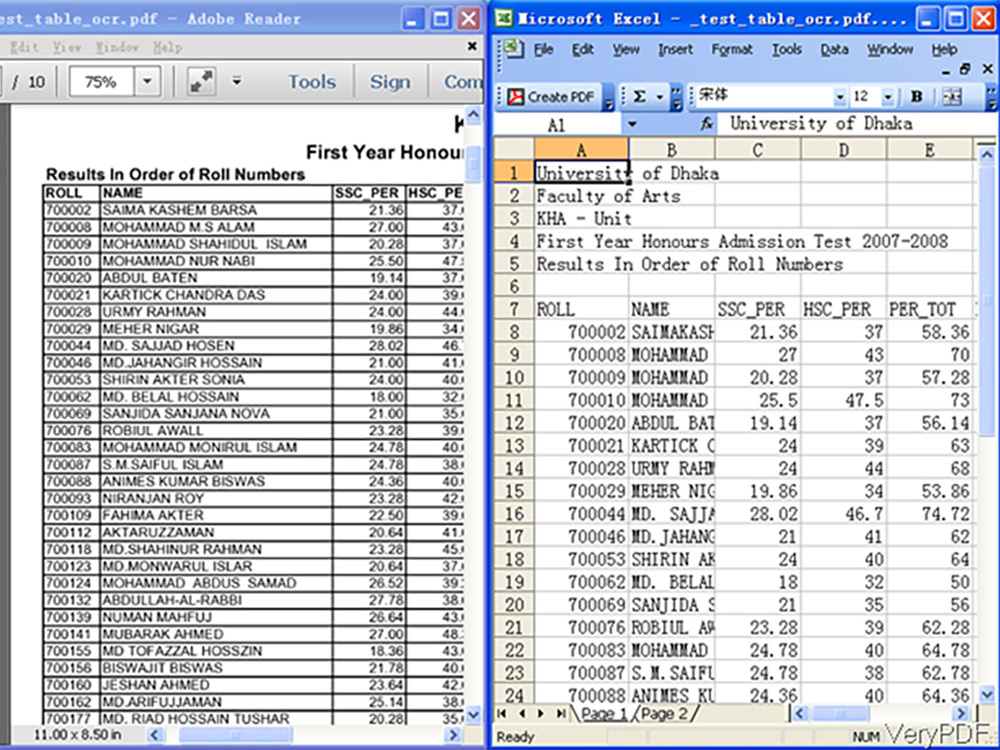Select column C header in Excel
The image size is (1000, 750).
(x=758, y=150)
